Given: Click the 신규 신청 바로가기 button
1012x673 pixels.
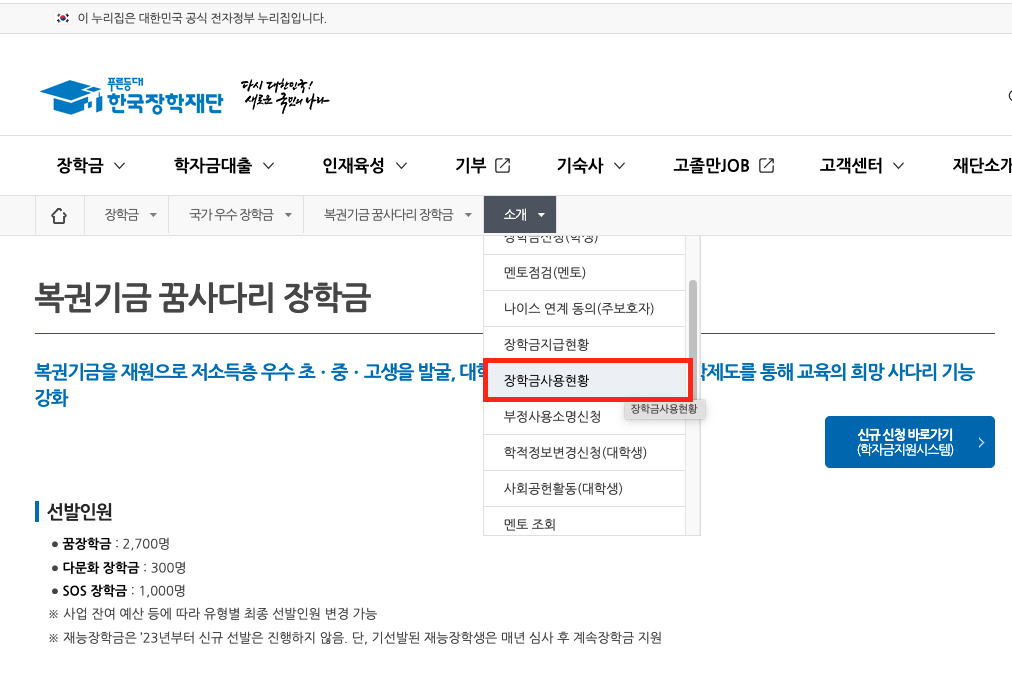Looking at the screenshot, I should [909, 441].
